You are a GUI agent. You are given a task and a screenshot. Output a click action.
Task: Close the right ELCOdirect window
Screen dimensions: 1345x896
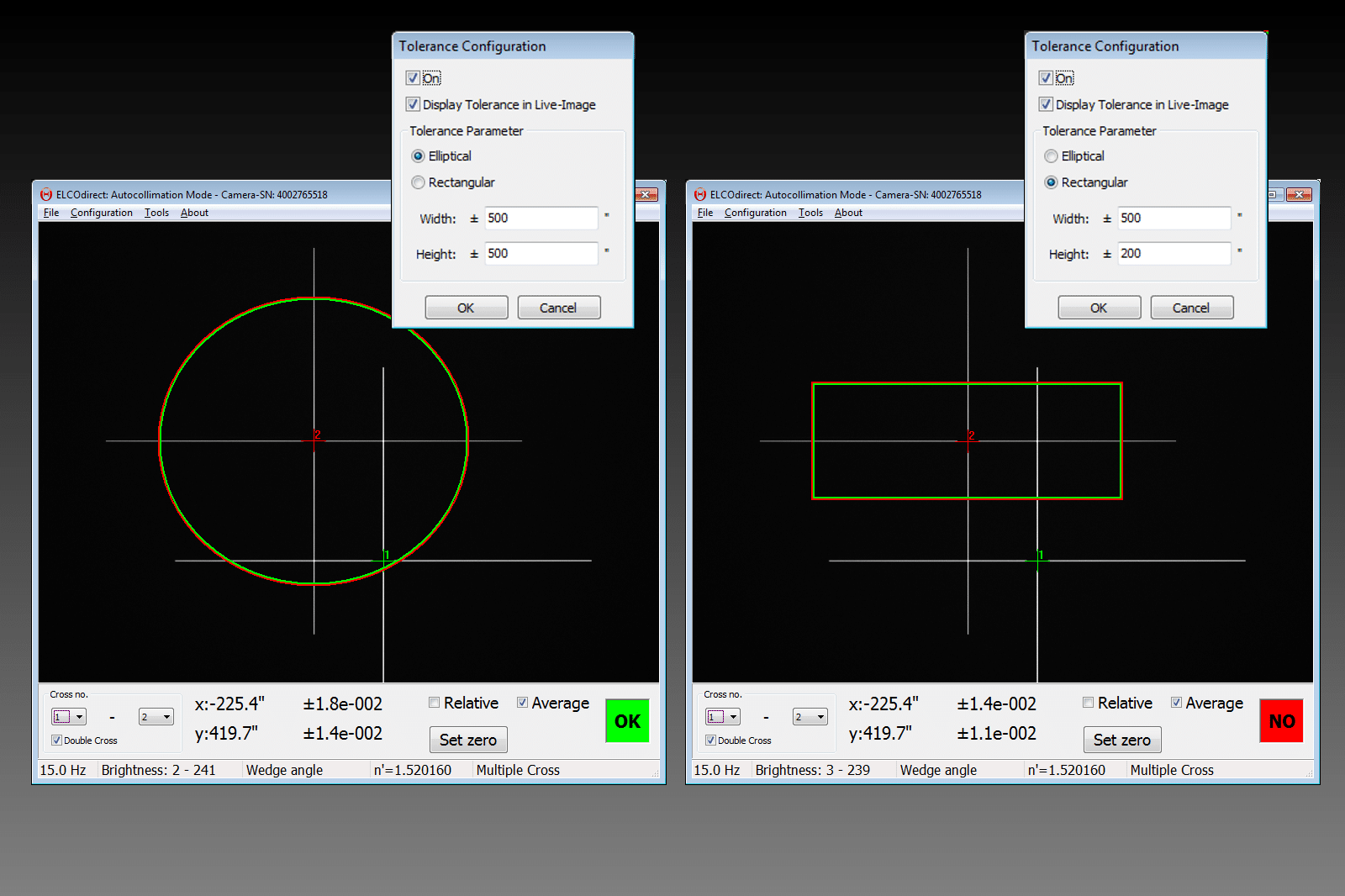(1299, 194)
